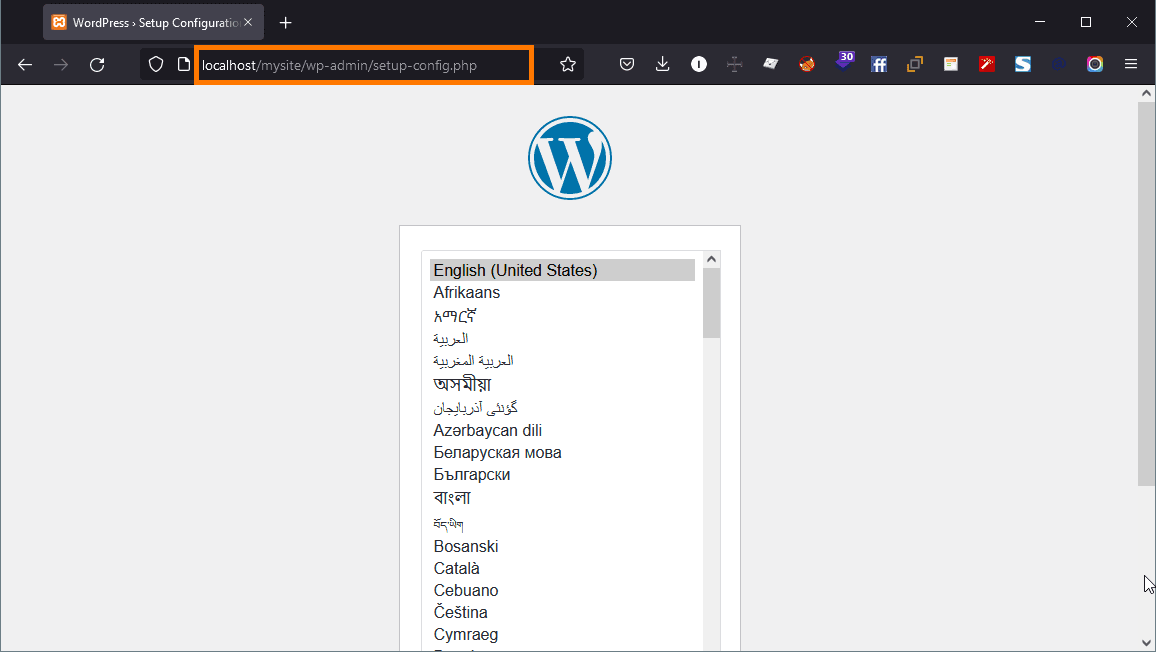
Task: Select the Tibetan language entry
Action: (x=563, y=524)
